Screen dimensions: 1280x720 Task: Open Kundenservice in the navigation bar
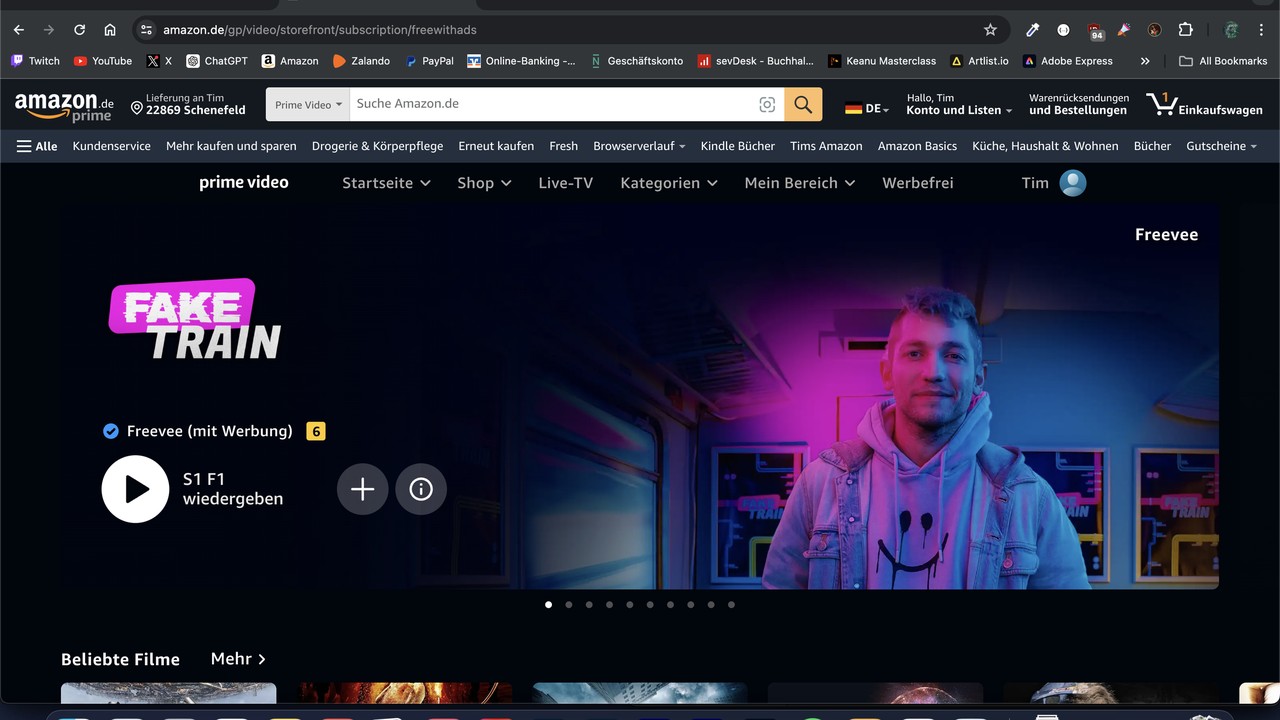point(111,146)
